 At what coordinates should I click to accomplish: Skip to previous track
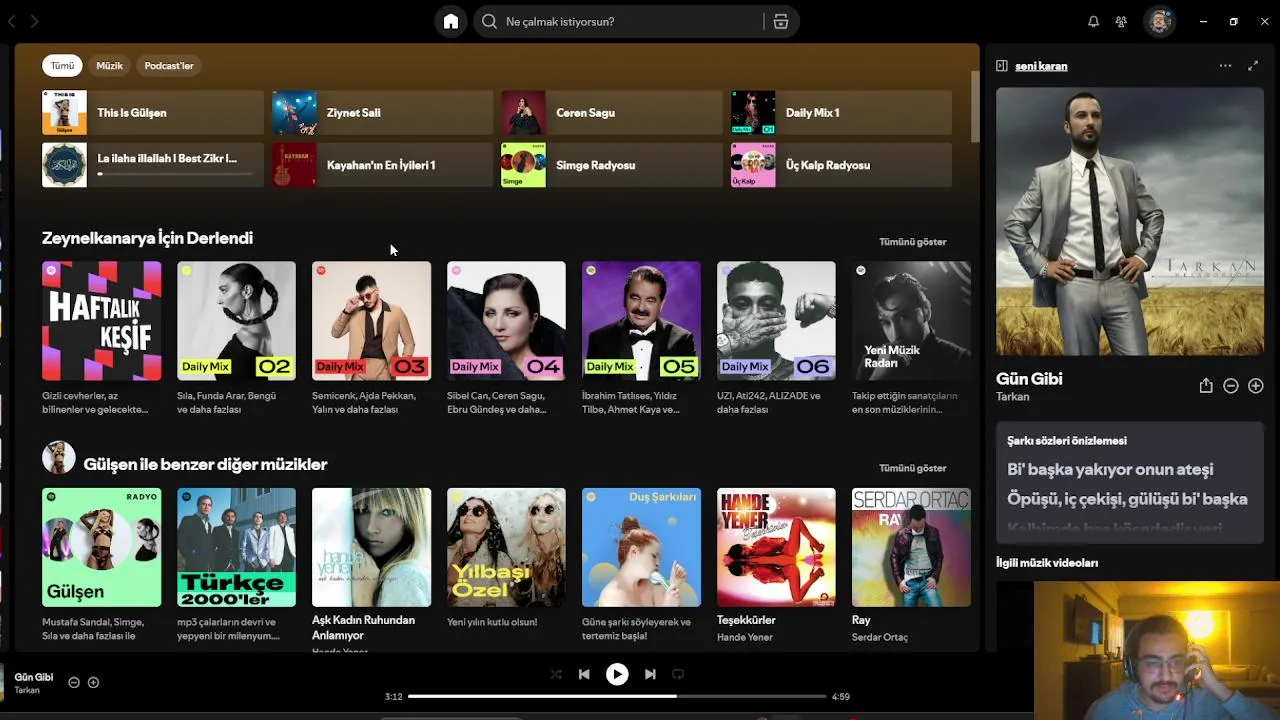[x=584, y=674]
